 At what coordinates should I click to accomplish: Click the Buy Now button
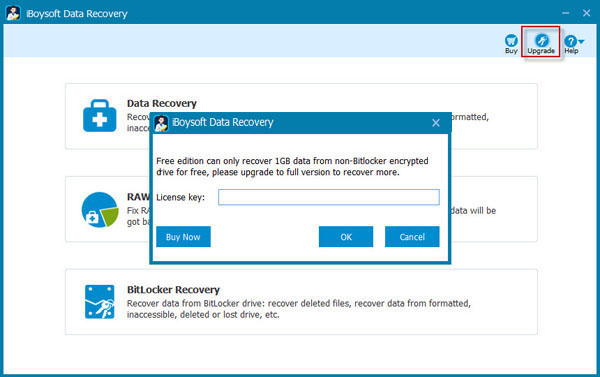pos(183,237)
